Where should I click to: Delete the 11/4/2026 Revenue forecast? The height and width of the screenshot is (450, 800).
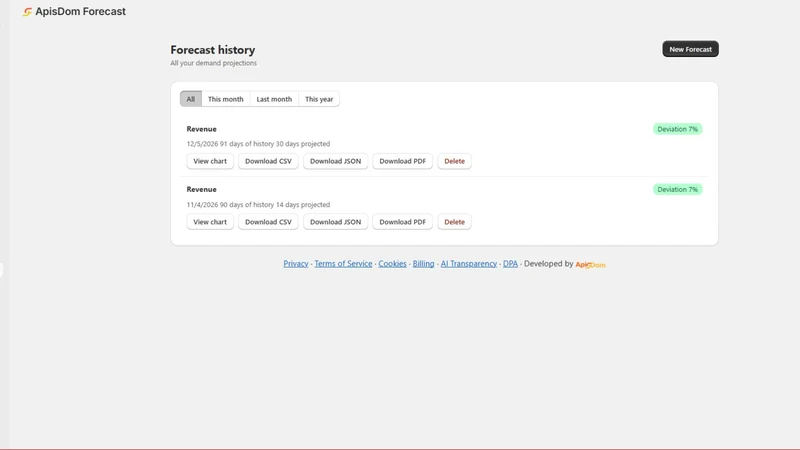[454, 222]
